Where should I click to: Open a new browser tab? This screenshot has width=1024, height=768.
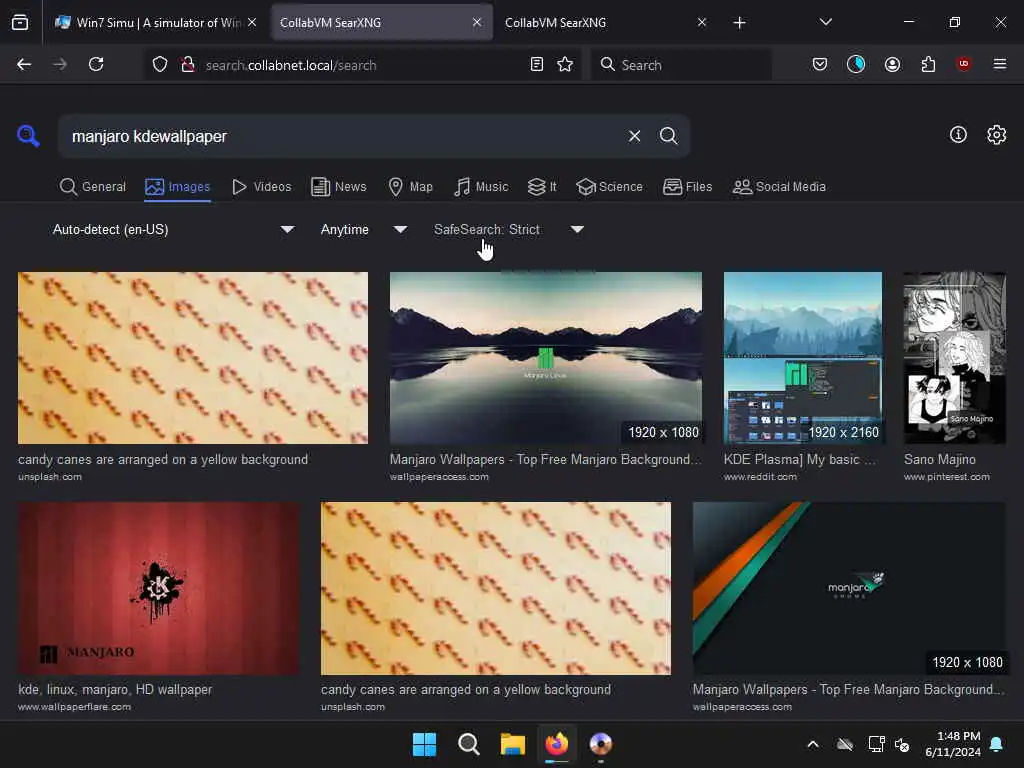(x=739, y=23)
